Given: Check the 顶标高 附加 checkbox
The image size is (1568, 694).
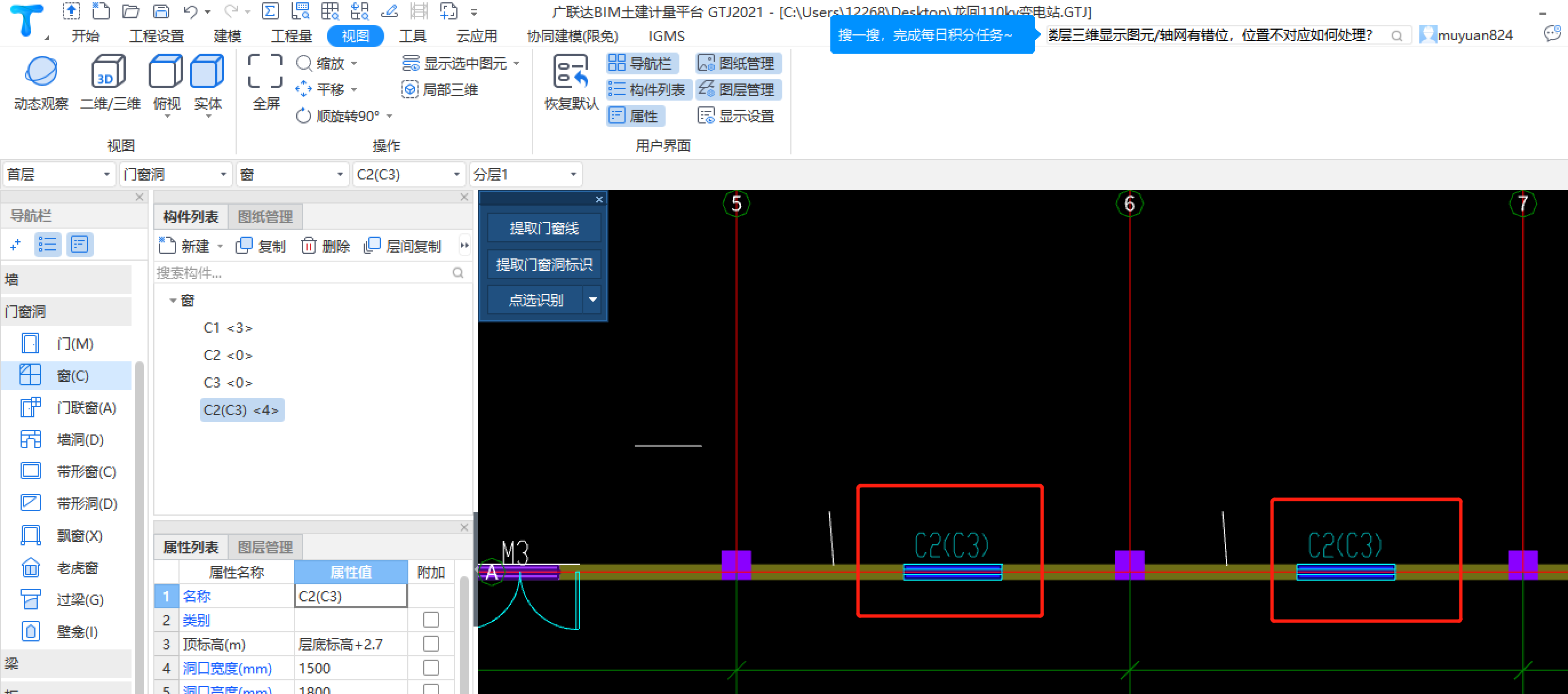Looking at the screenshot, I should coord(431,644).
